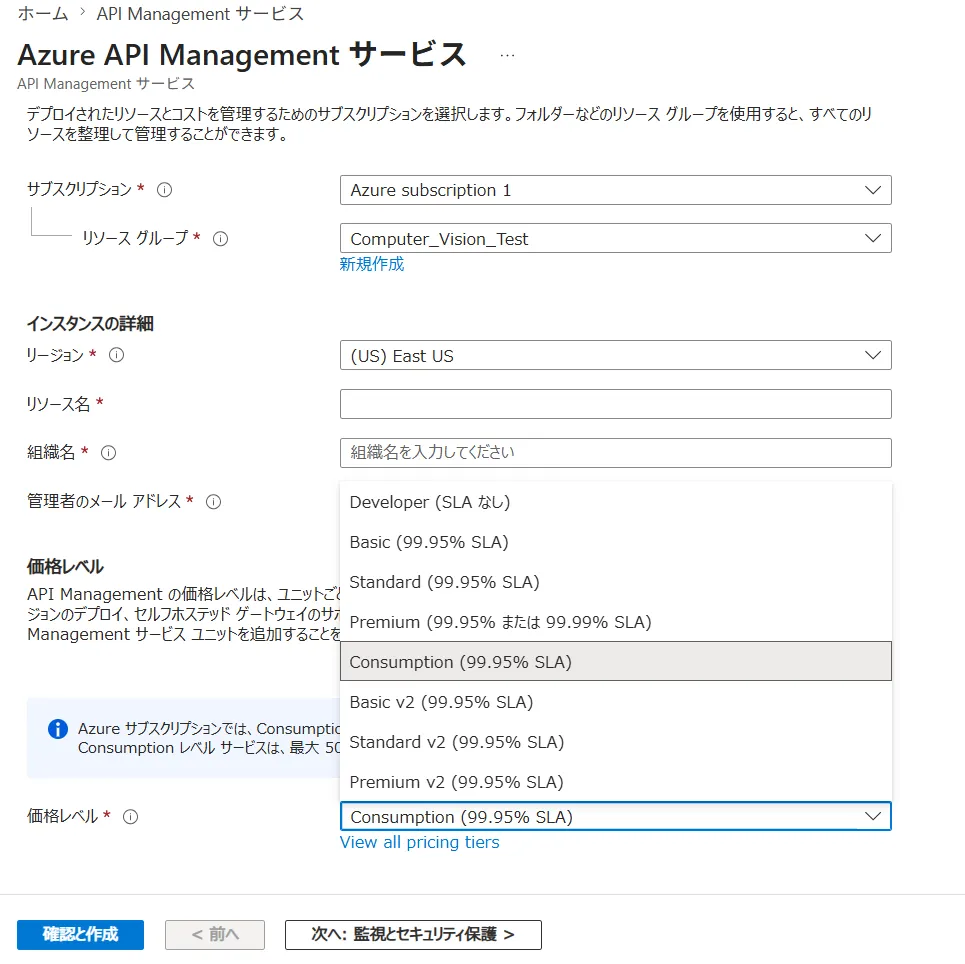Select Premium (99.95% または 99.99% SLA)
The image size is (965, 964).
coord(615,622)
